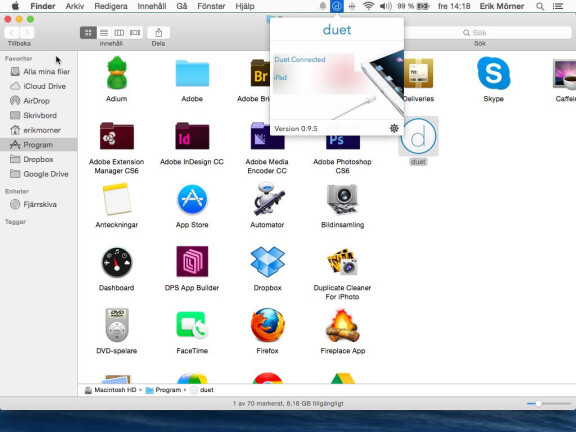Open the Adium app icon

116,73
